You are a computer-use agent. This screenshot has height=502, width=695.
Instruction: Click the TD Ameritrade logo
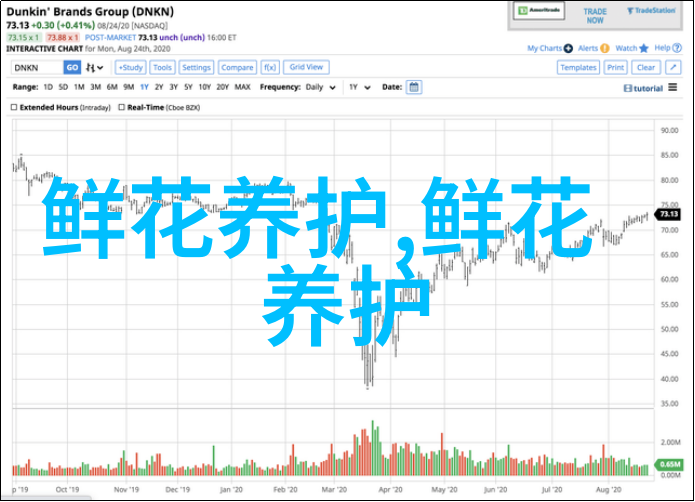[x=539, y=11]
